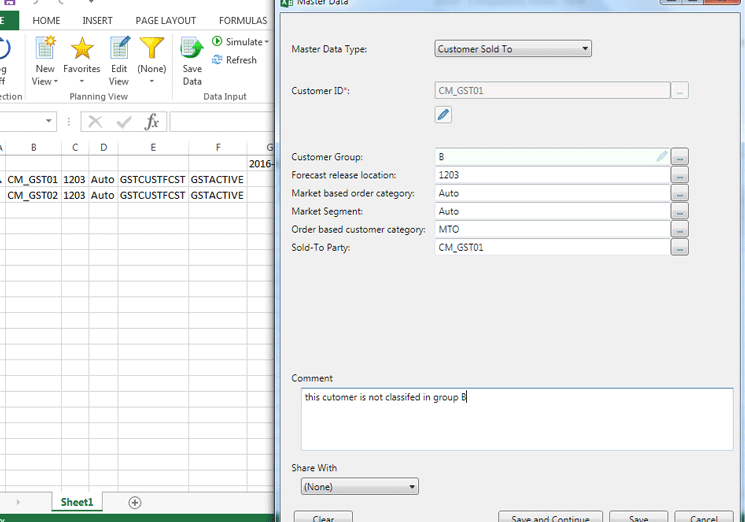Screen dimensions: 745x522
Task: Expand the Name Box dropdown arrow
Action: [x=48, y=121]
